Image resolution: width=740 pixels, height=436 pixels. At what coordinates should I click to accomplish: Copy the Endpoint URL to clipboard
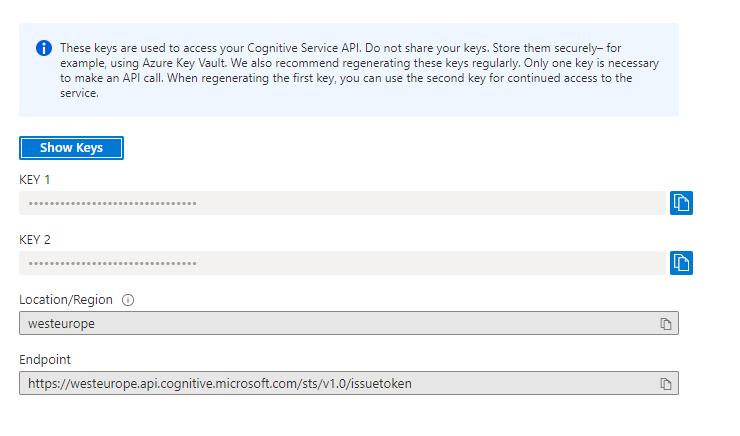(665, 384)
